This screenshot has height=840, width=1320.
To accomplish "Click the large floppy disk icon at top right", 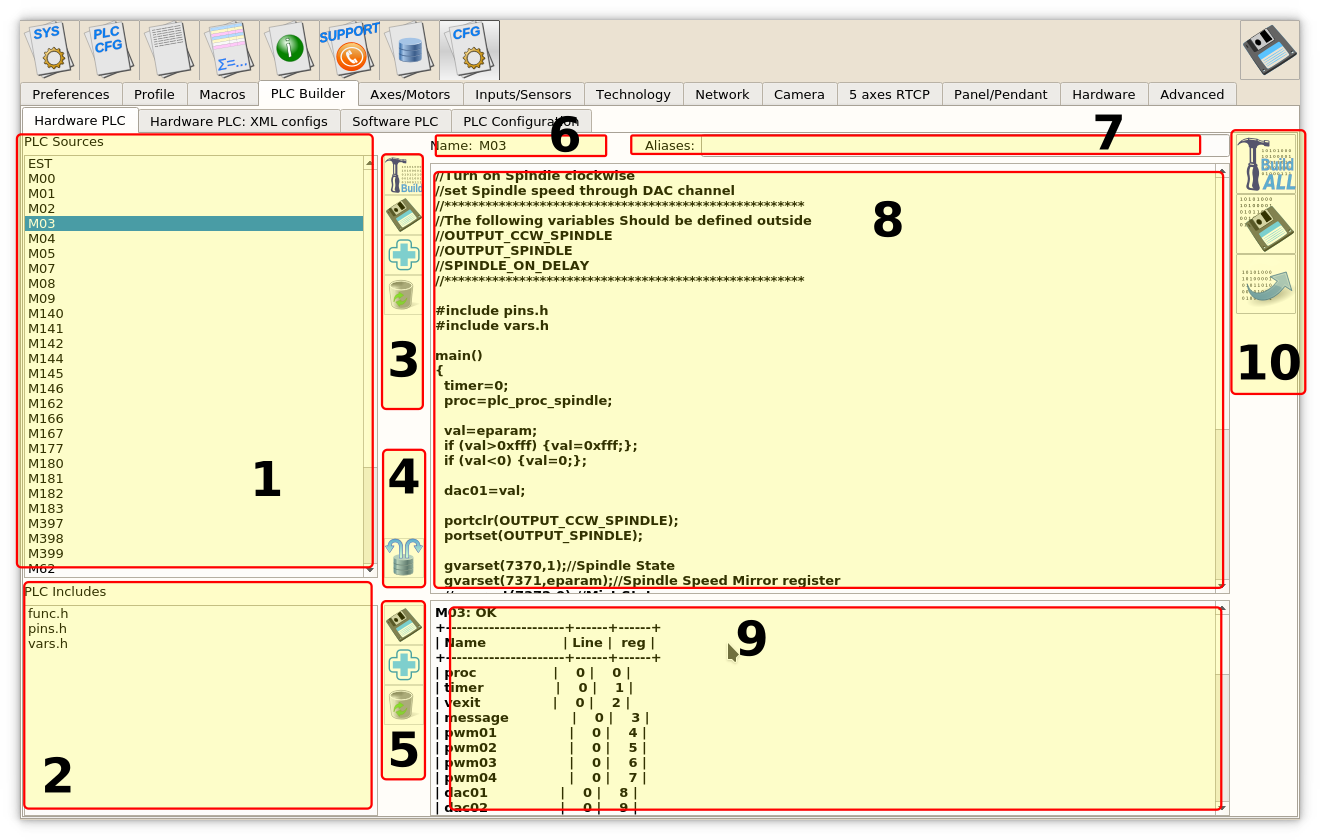I will pos(1269,49).
